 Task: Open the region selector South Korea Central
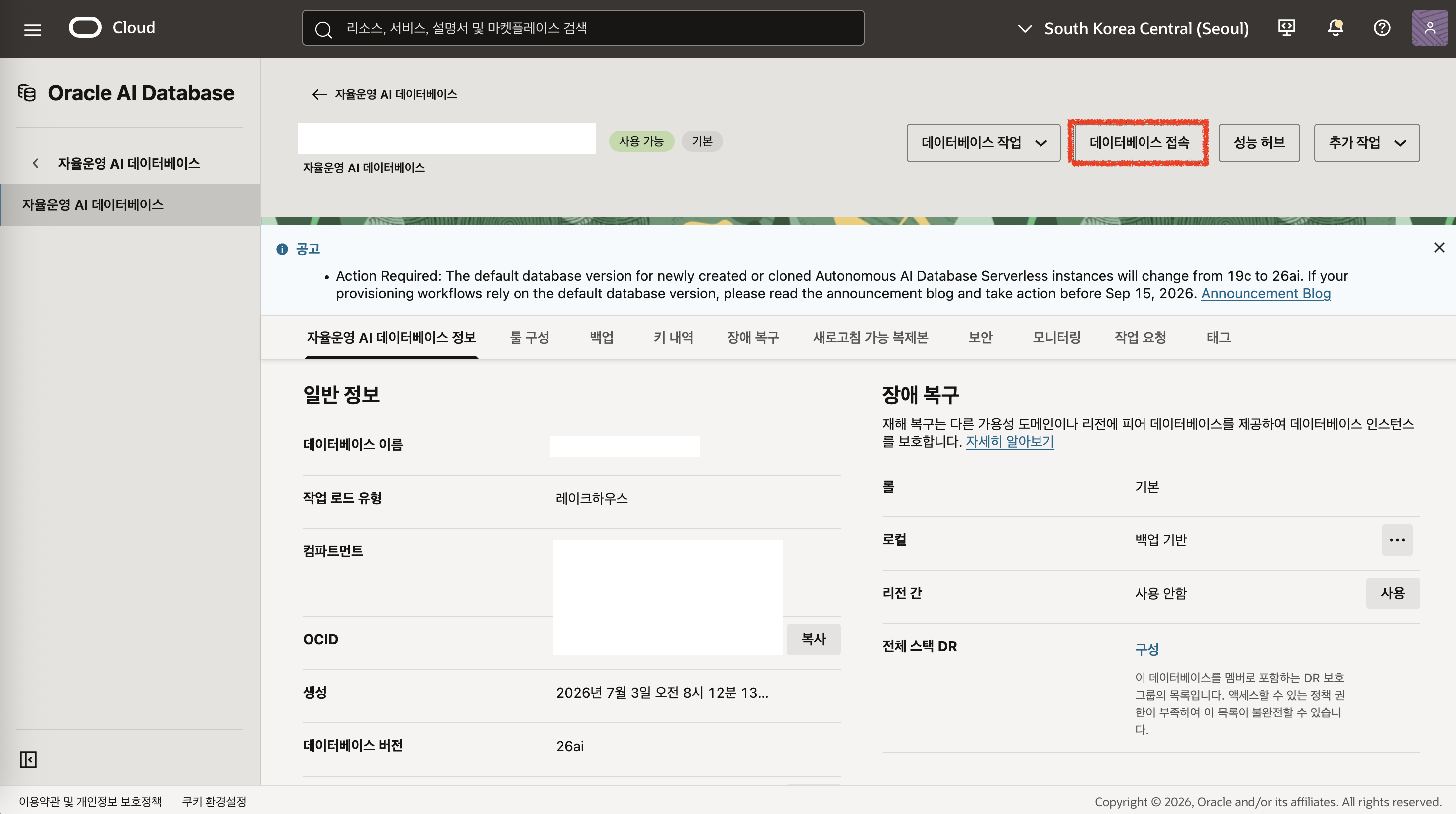click(1133, 28)
